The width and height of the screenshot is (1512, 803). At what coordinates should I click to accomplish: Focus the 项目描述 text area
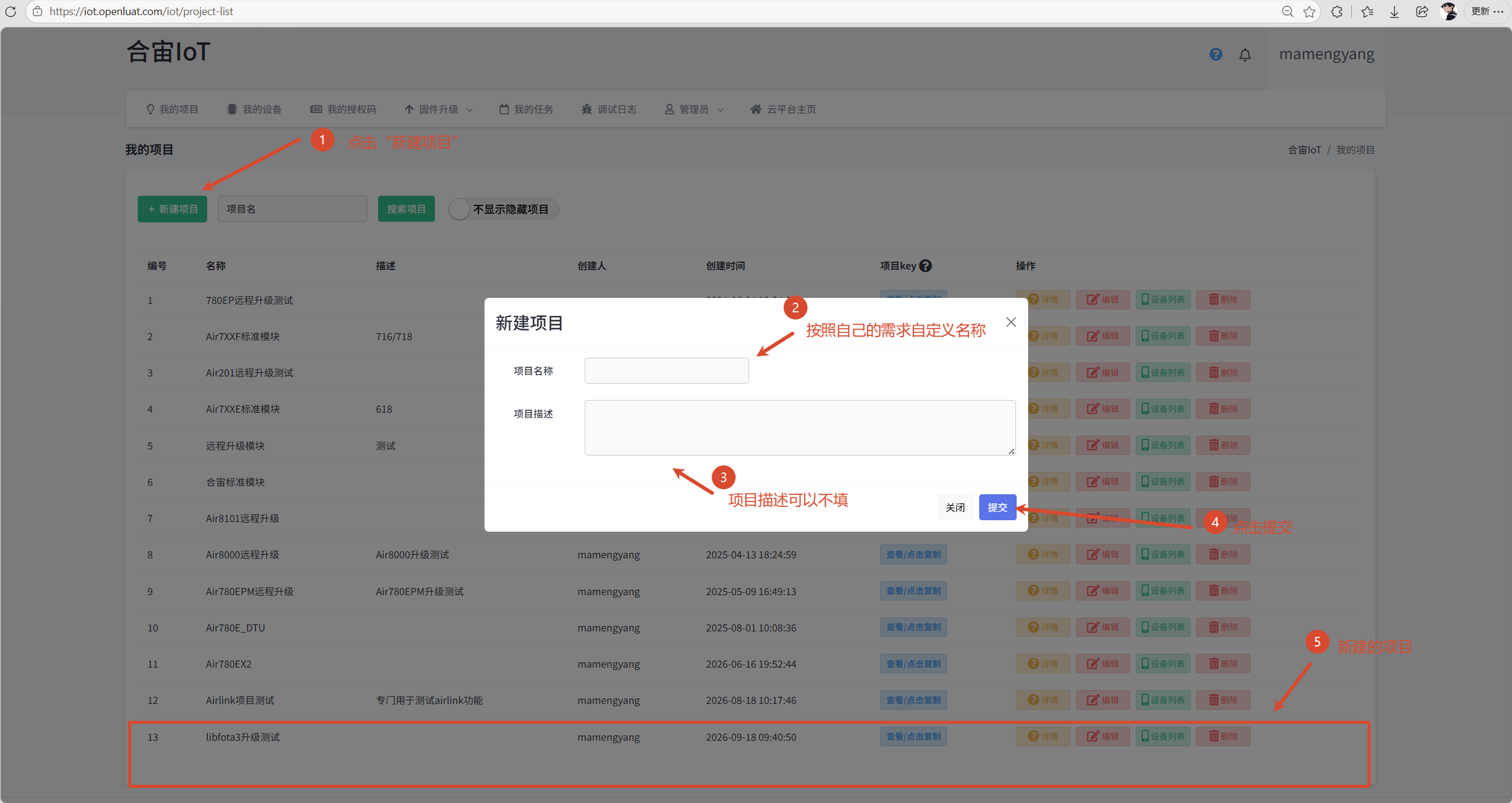click(x=800, y=428)
